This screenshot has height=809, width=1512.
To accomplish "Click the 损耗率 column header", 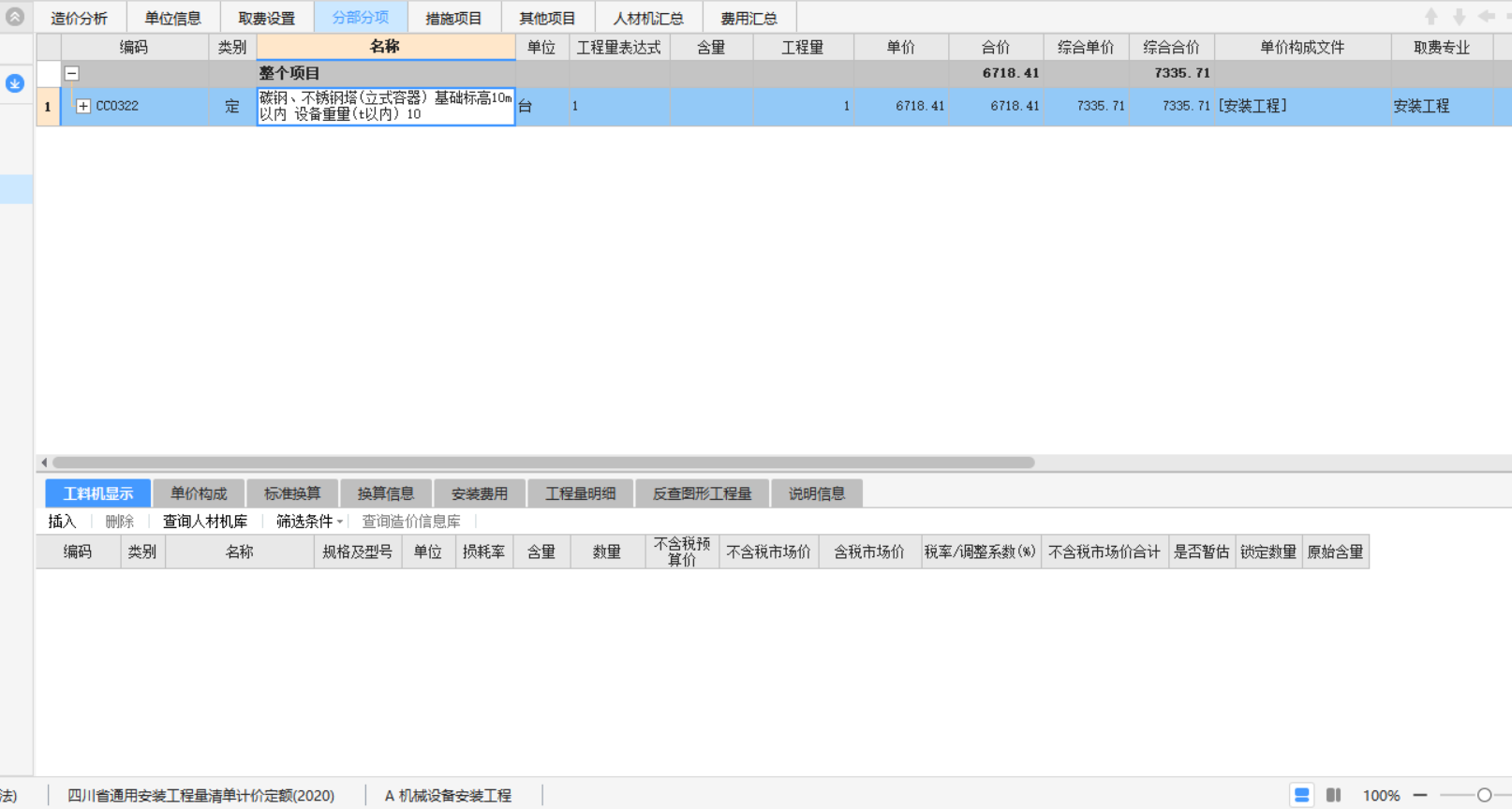I will click(484, 552).
